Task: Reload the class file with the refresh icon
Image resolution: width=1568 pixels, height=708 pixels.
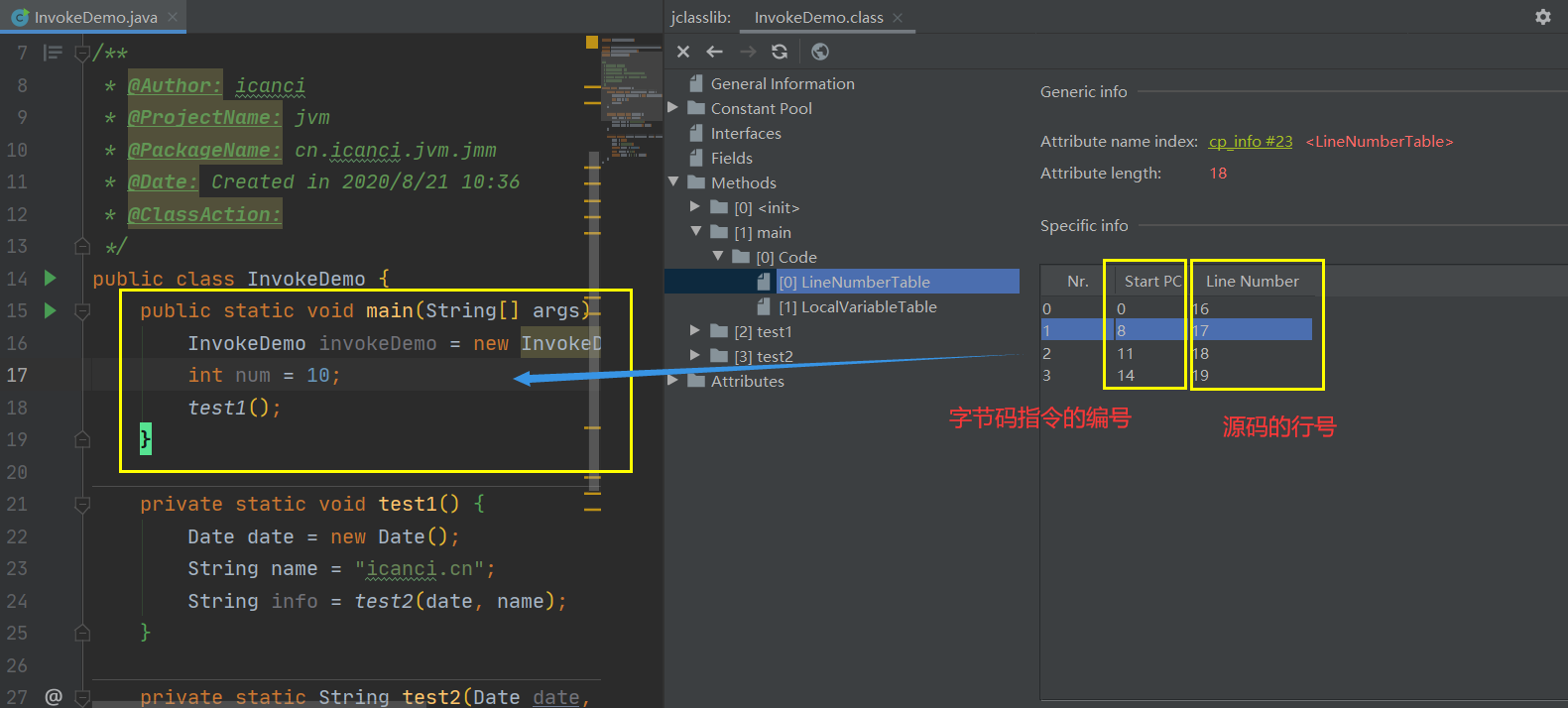Action: click(780, 52)
